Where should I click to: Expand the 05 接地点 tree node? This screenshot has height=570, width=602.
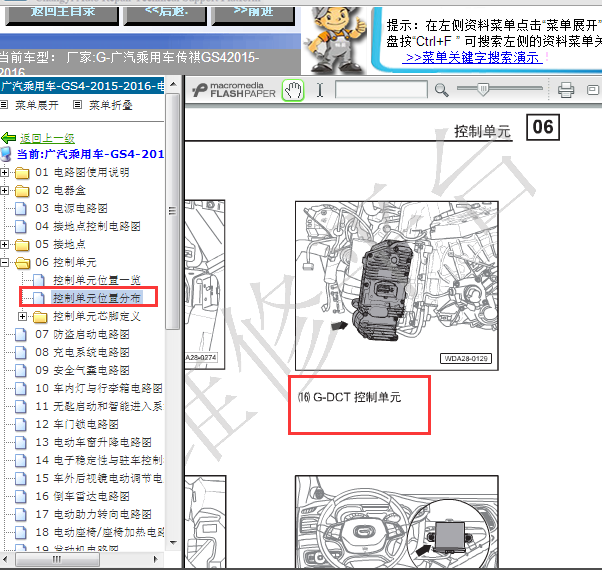coord(4,245)
